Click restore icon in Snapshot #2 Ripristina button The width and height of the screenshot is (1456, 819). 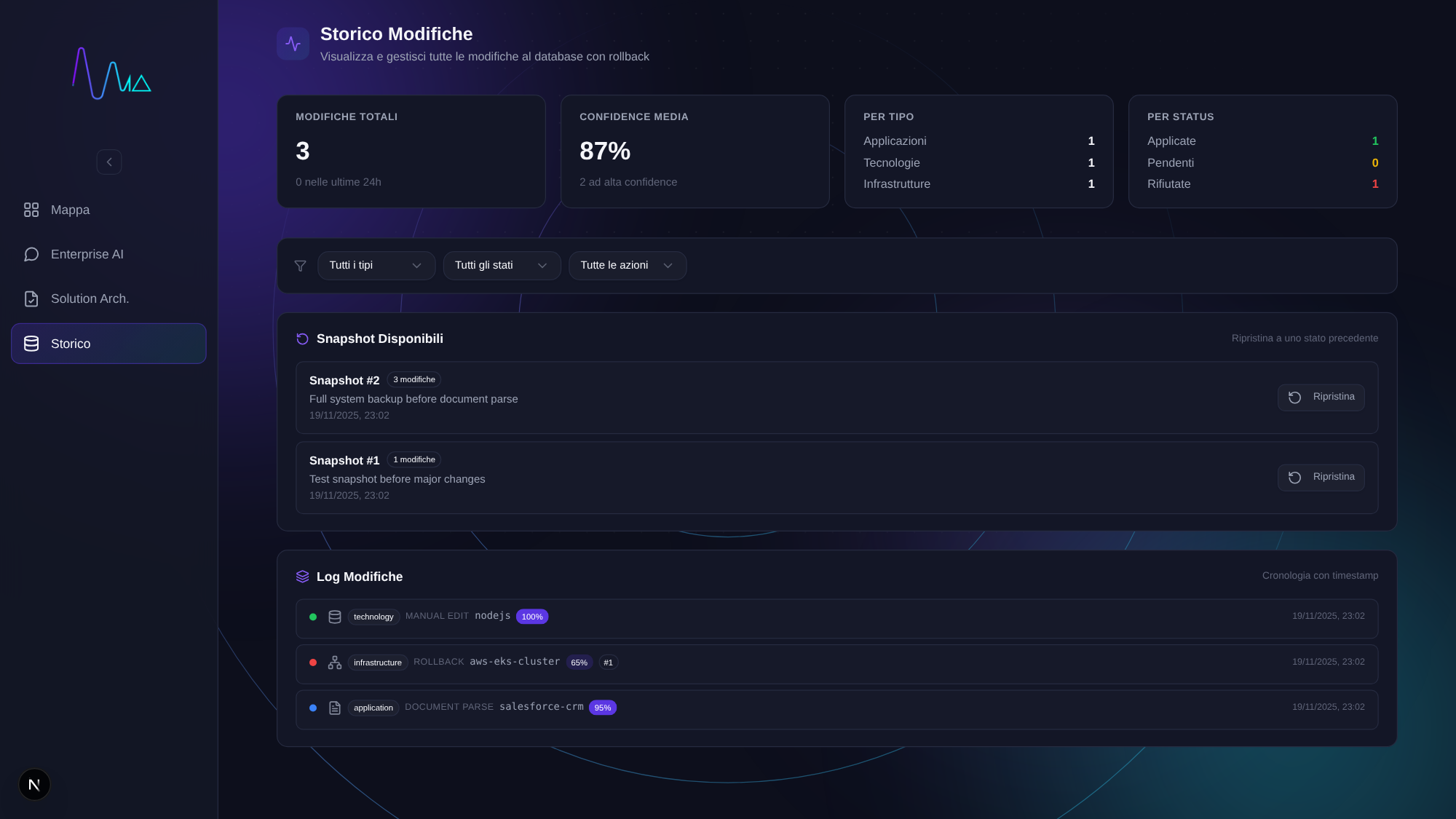pyautogui.click(x=1294, y=397)
